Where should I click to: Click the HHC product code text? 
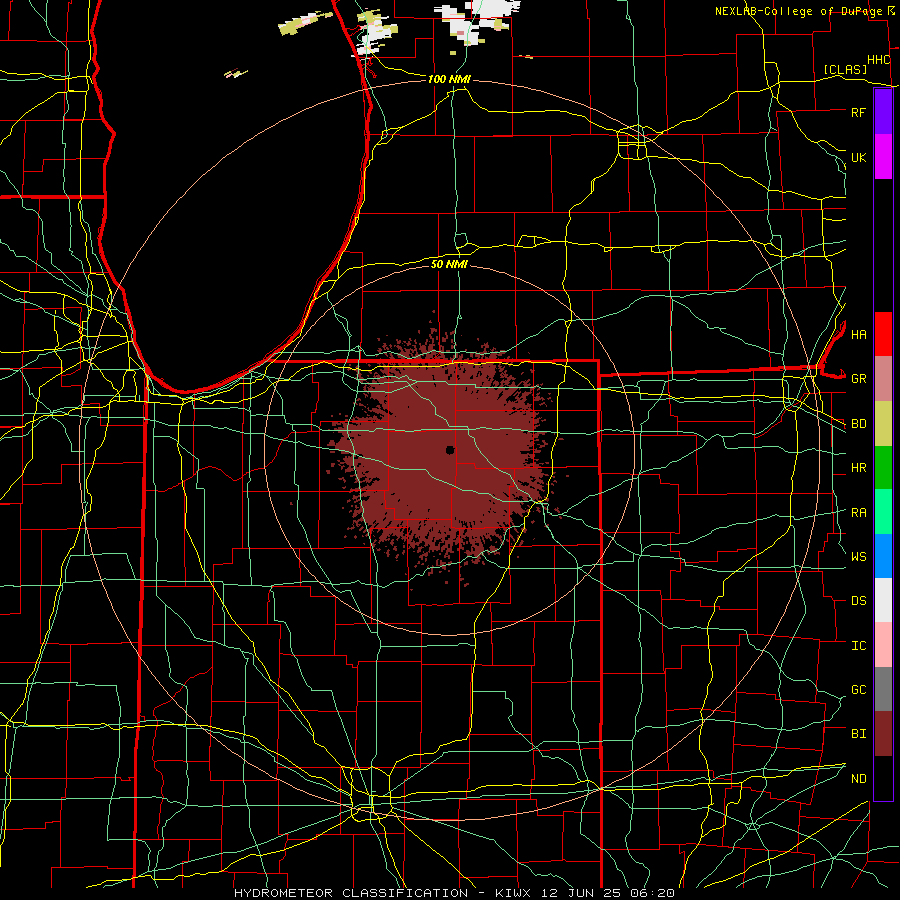[x=878, y=60]
